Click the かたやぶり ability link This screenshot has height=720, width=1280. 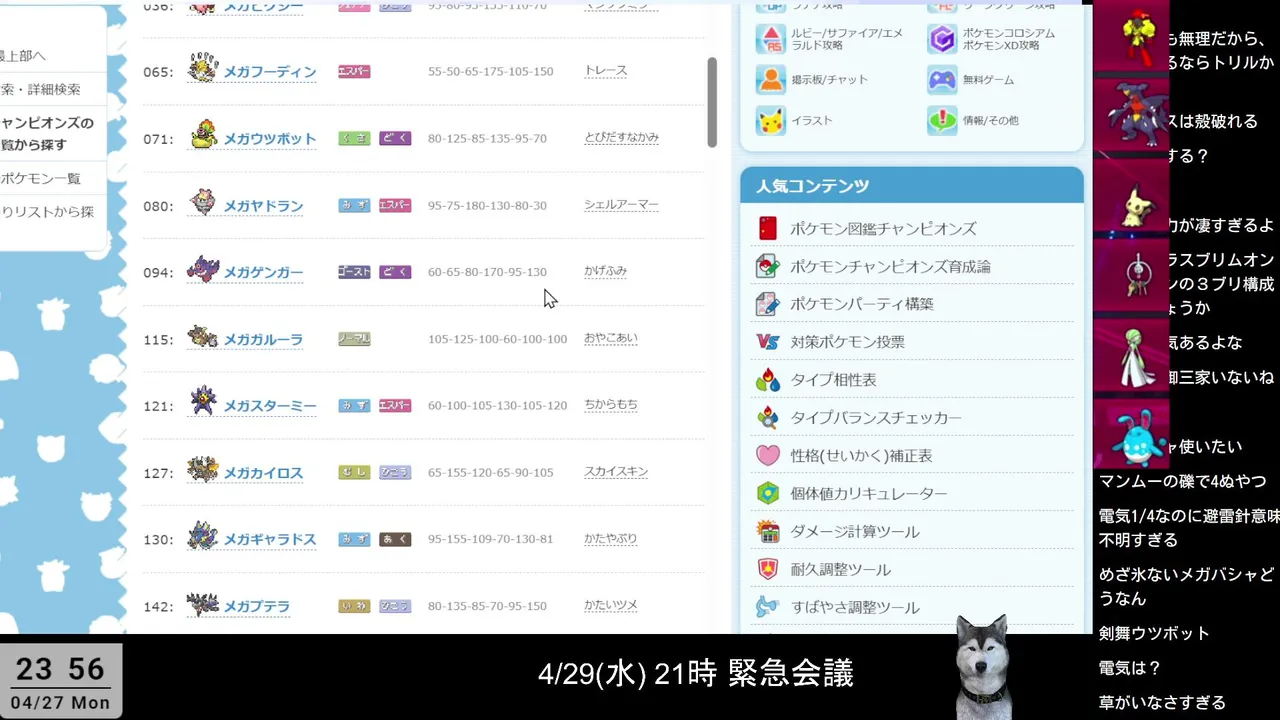[x=611, y=538]
